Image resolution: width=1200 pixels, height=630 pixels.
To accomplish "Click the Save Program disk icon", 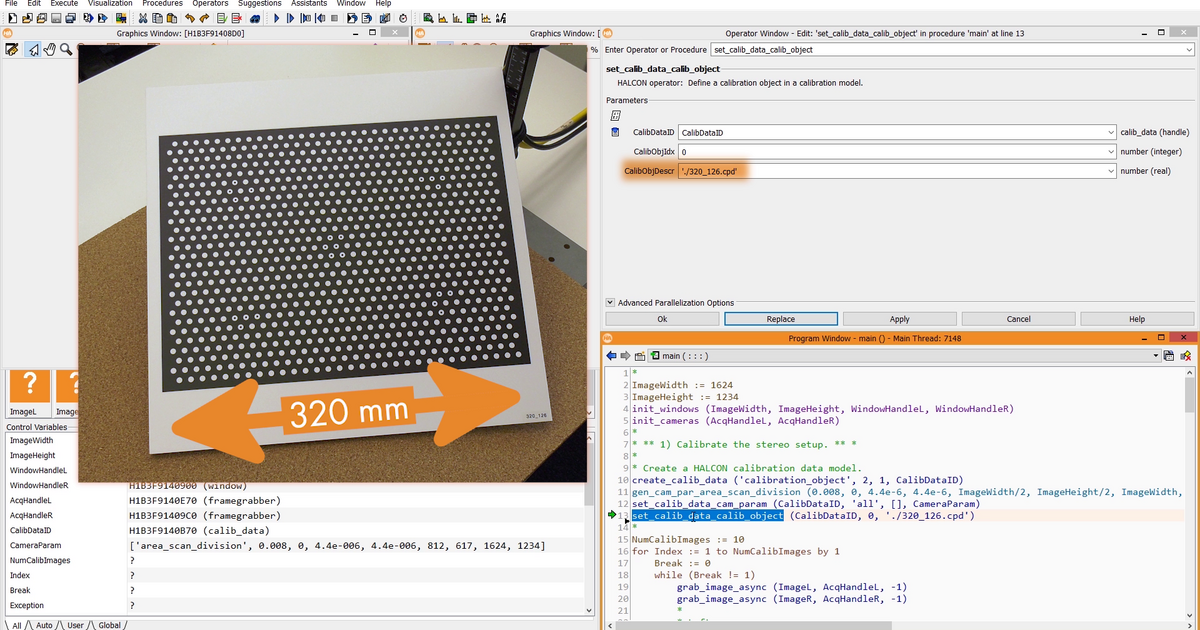I will point(55,18).
